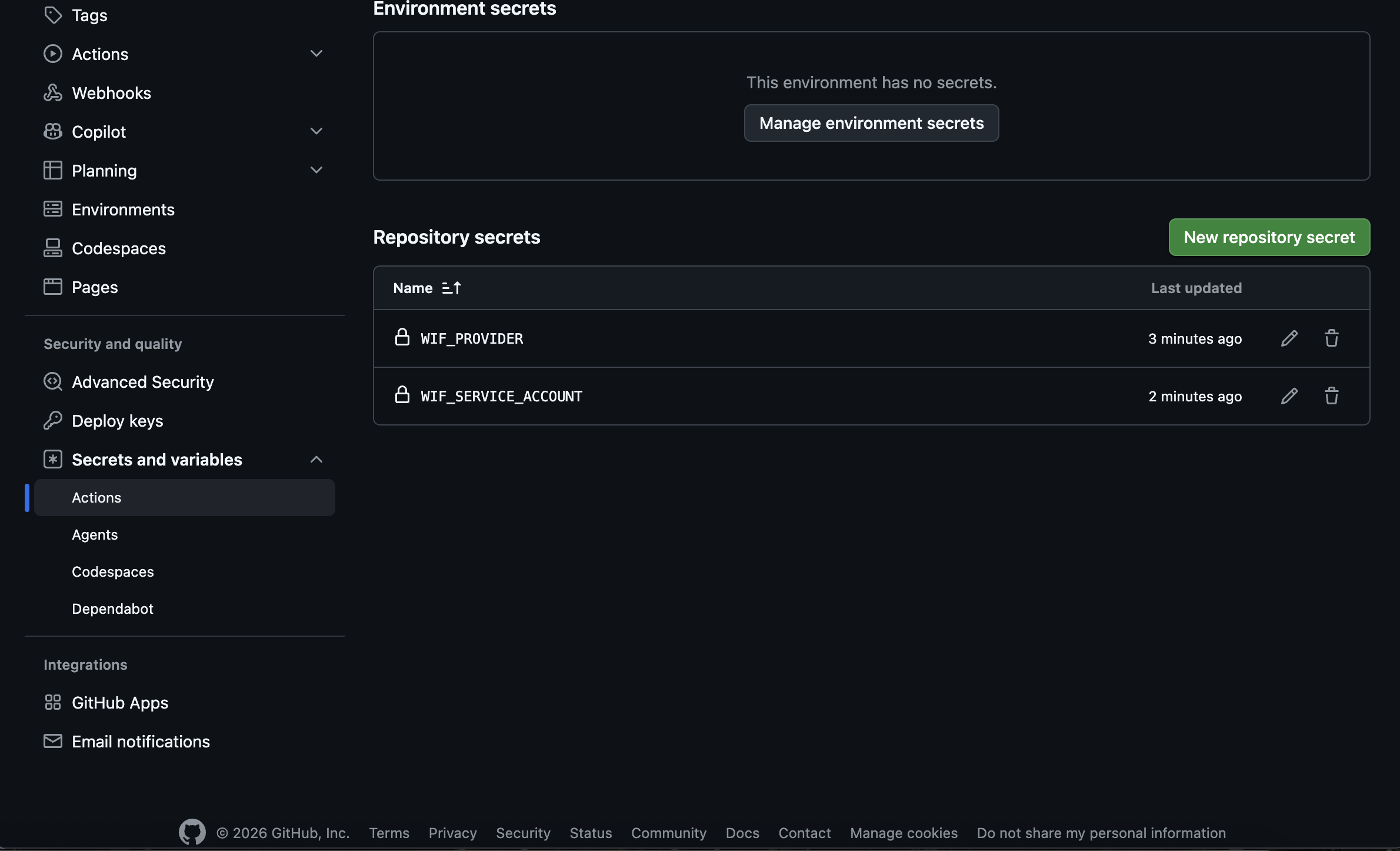Click Manage environment secrets button
1400x851 pixels.
[x=872, y=123]
